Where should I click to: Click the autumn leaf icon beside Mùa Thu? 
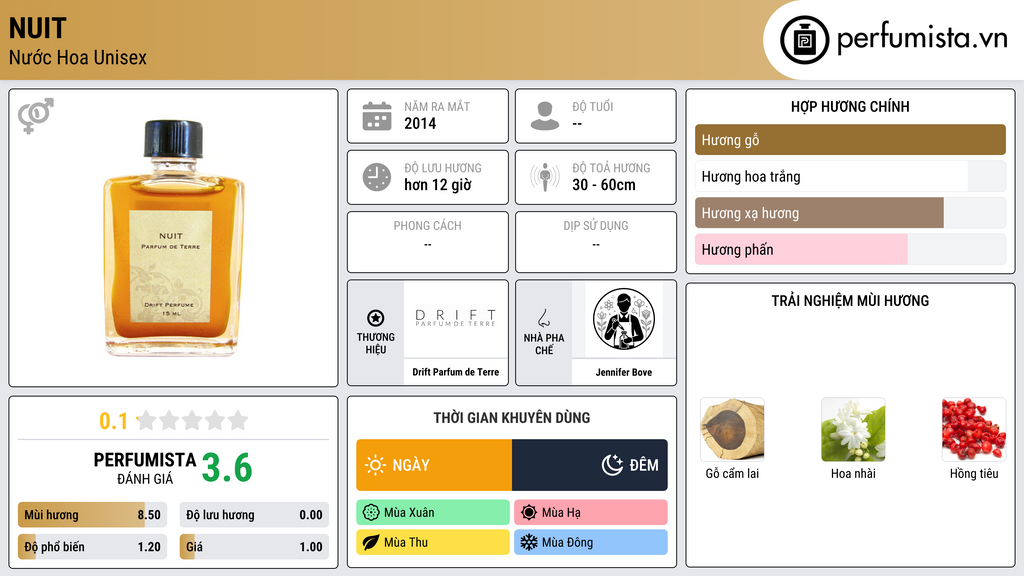(x=370, y=542)
